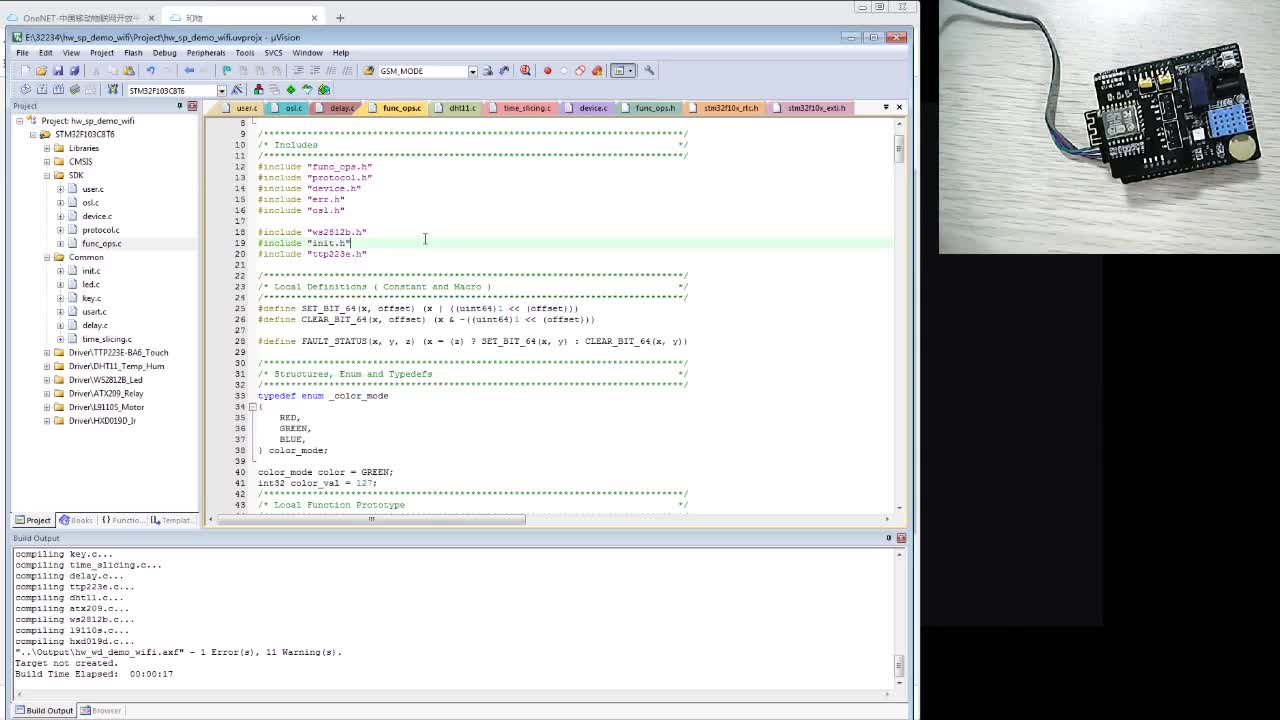Close the Build Output panel
Image resolution: width=1280 pixels, height=720 pixels.
(x=901, y=538)
